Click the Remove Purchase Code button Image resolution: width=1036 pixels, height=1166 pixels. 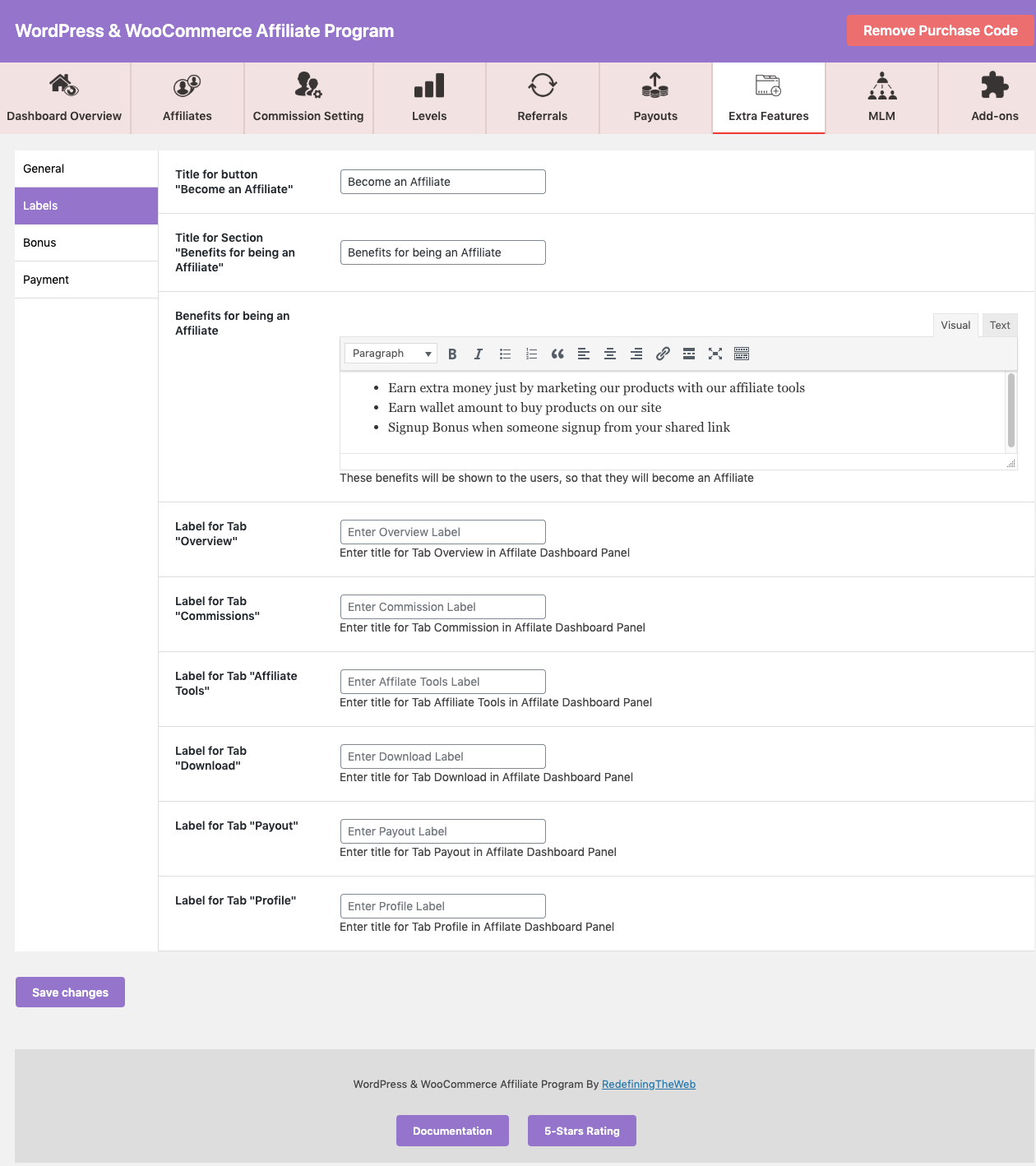[940, 30]
